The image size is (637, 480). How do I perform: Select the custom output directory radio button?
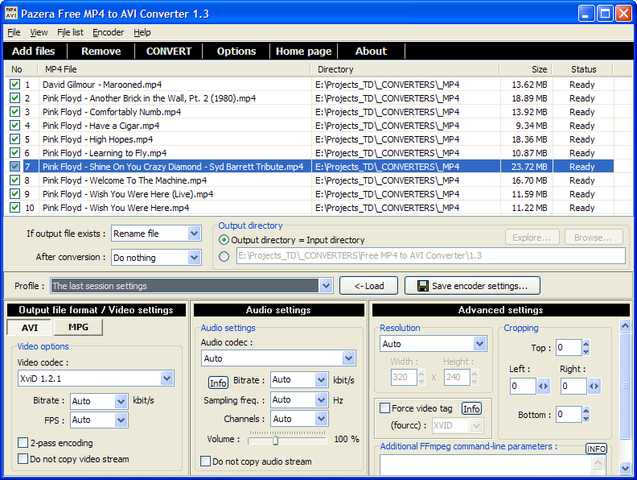(x=224, y=257)
